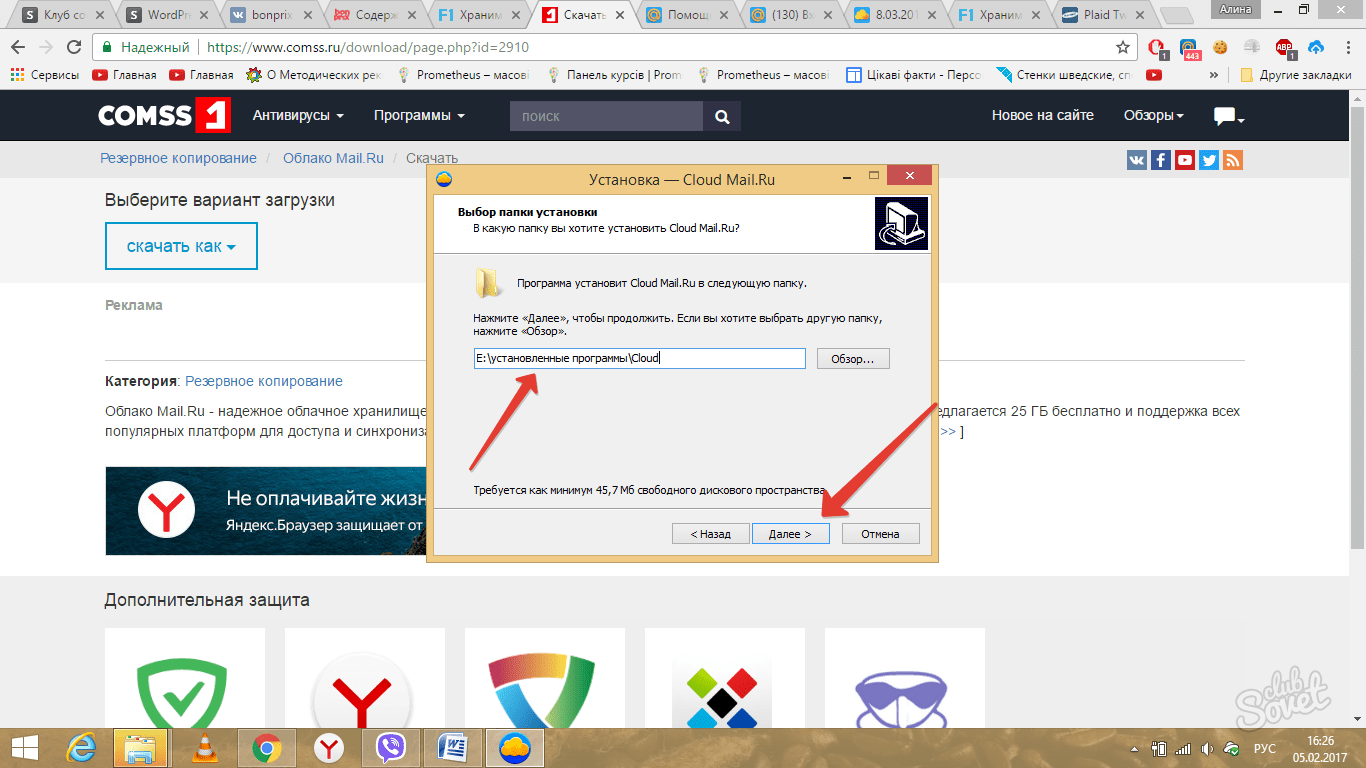
Task: Open the 'скачать как' download dropdown
Action: (x=181, y=246)
